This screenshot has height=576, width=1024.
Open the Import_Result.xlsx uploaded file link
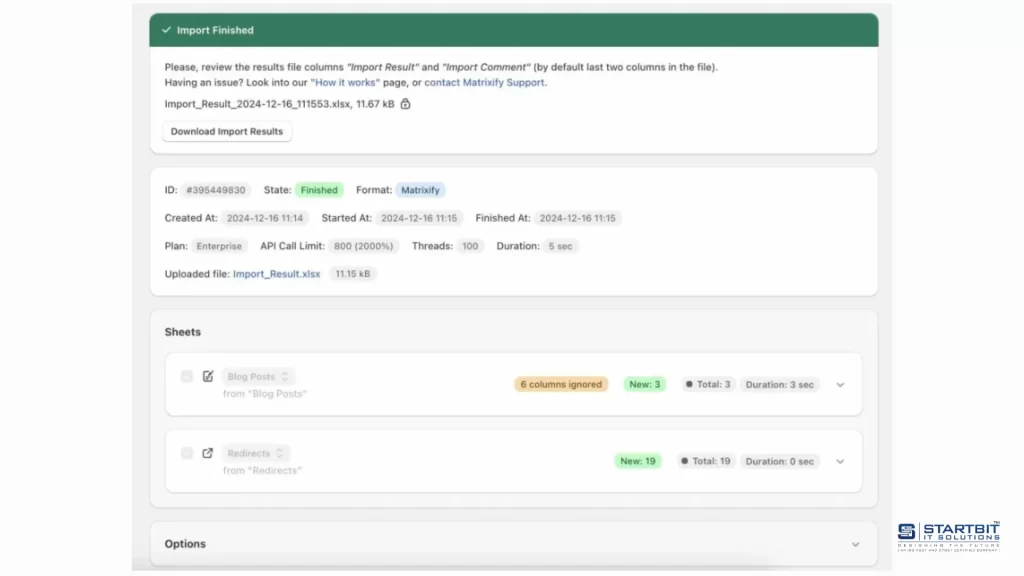(x=276, y=273)
